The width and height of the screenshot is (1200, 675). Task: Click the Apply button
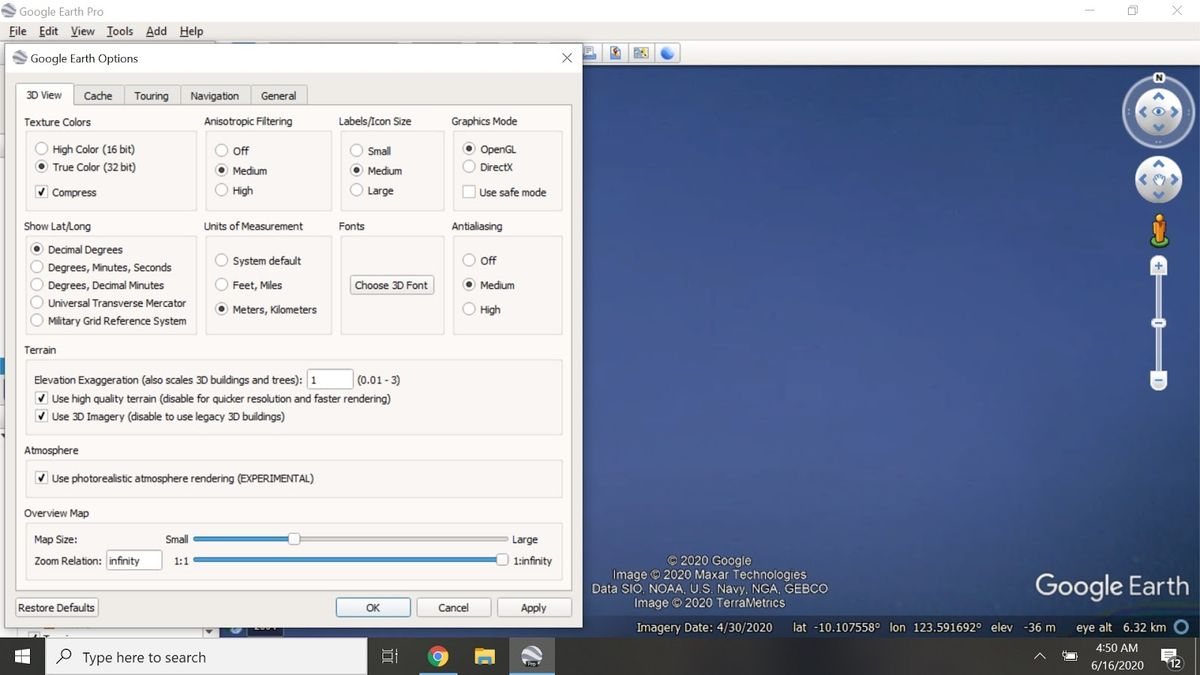(x=534, y=607)
